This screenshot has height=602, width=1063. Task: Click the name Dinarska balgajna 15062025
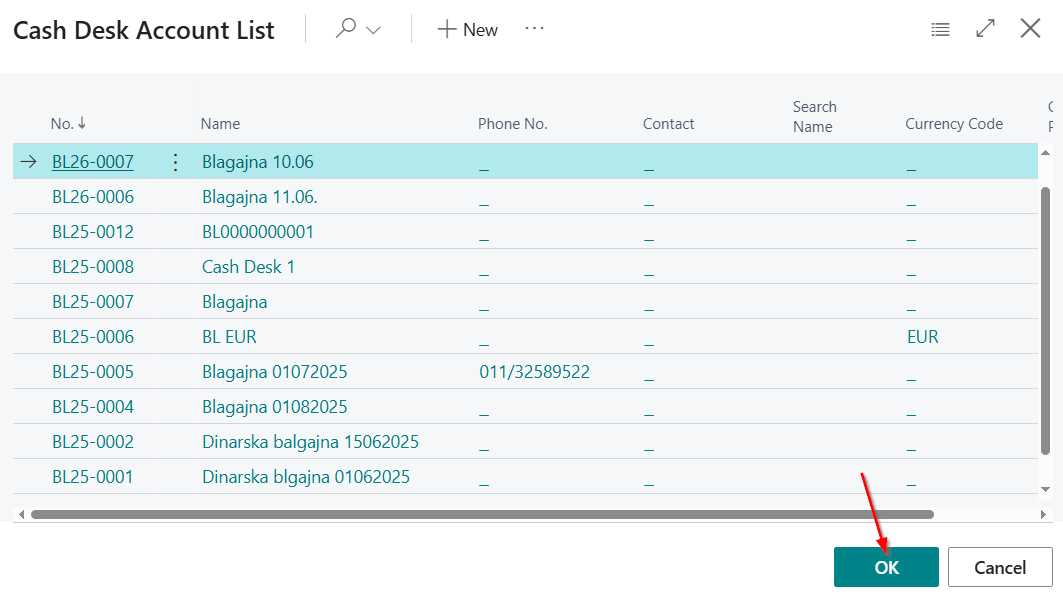310,442
